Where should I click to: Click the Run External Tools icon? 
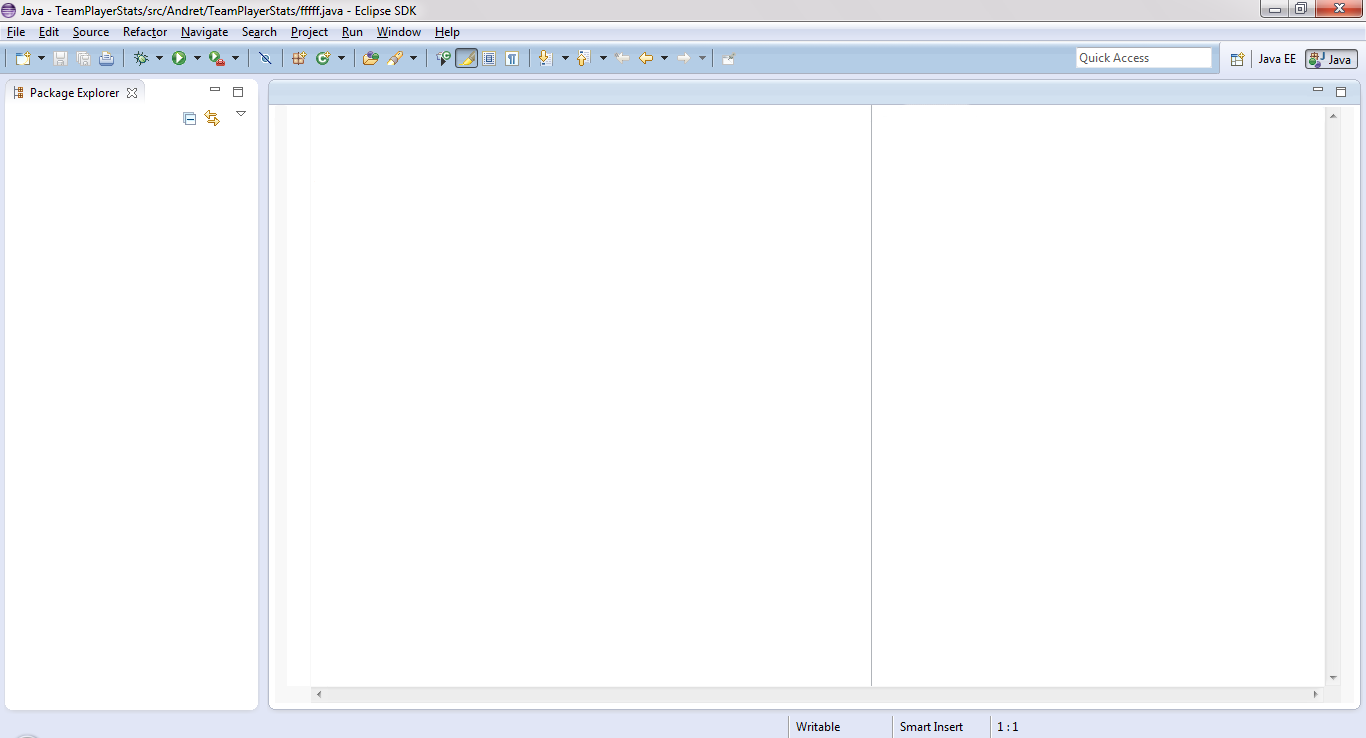coord(217,58)
